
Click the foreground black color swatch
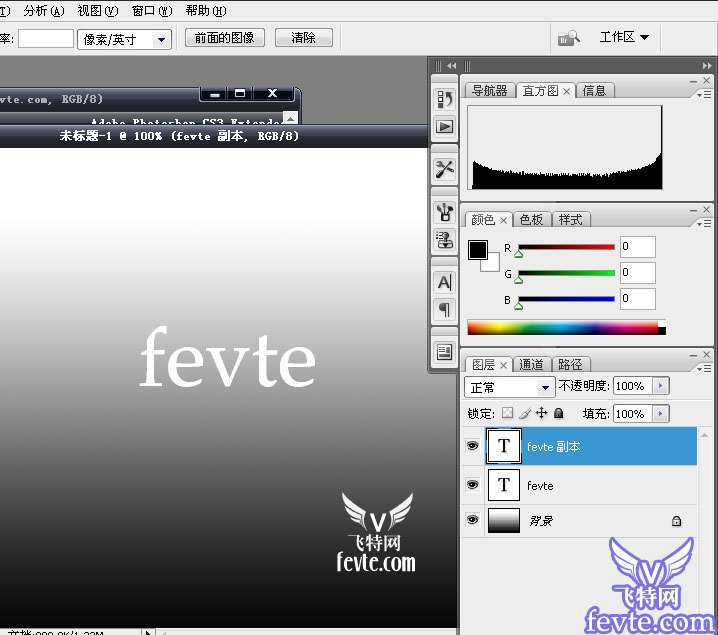tap(478, 250)
